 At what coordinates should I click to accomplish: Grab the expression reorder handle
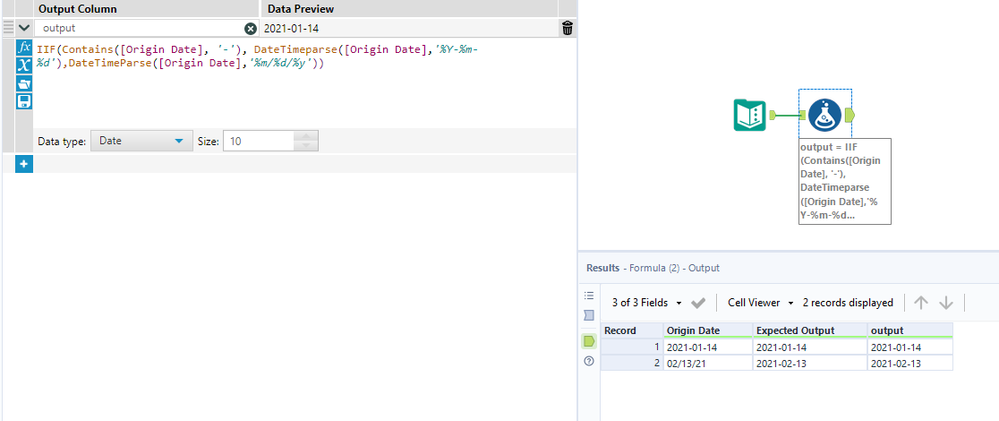8,28
